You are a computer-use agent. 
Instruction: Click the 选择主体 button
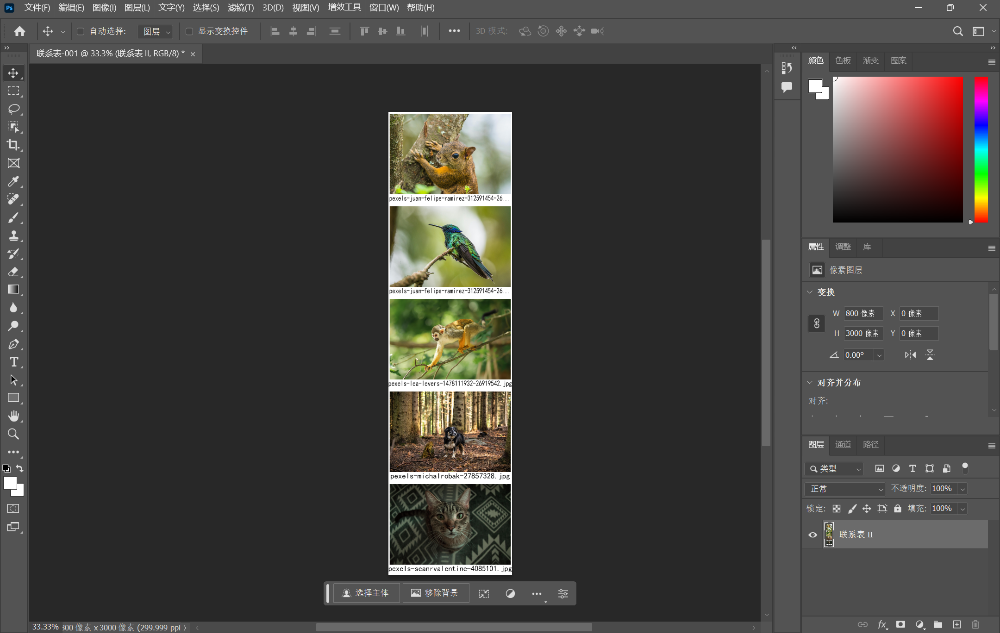pos(365,593)
